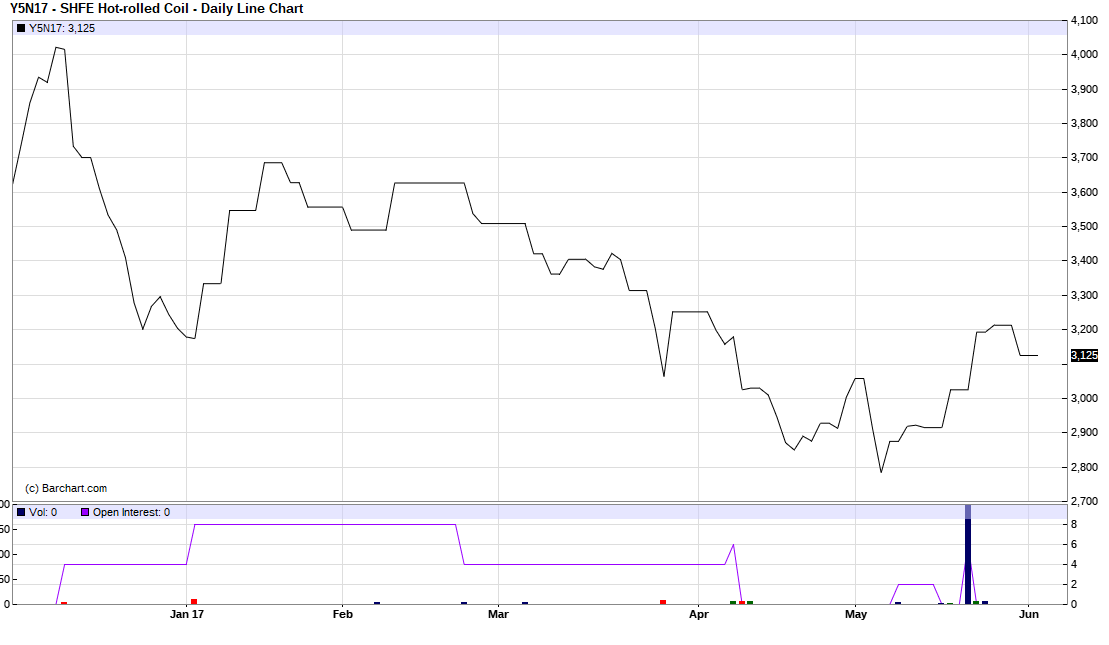1109x645 pixels.
Task: Select the Jun label on the date axis
Action: click(x=1029, y=614)
